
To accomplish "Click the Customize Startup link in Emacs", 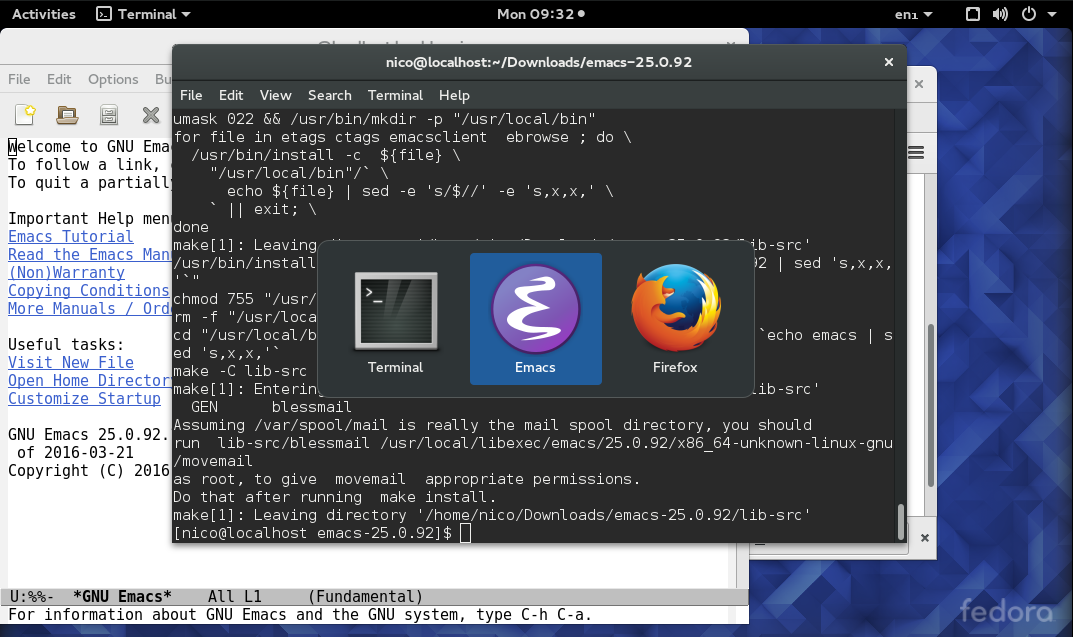I will click(x=83, y=398).
